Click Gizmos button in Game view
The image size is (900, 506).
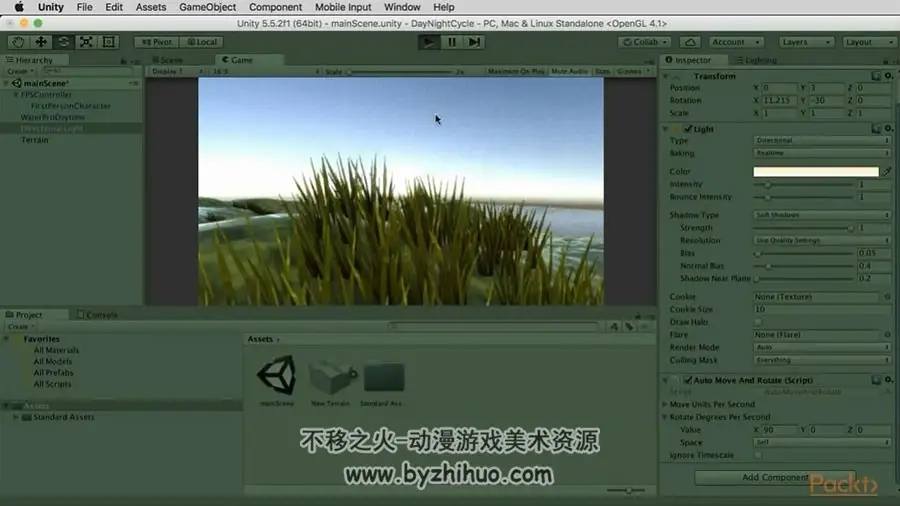tap(634, 71)
